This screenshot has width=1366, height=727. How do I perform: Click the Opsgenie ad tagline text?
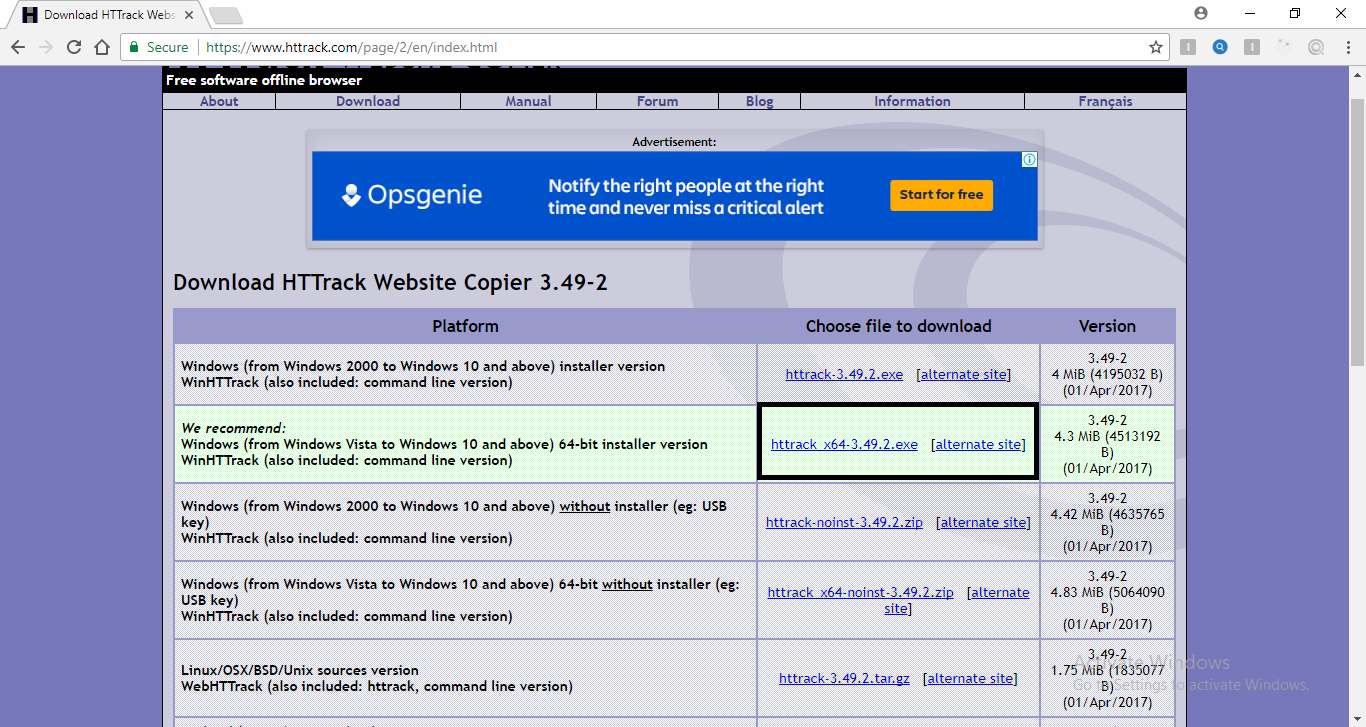point(686,197)
